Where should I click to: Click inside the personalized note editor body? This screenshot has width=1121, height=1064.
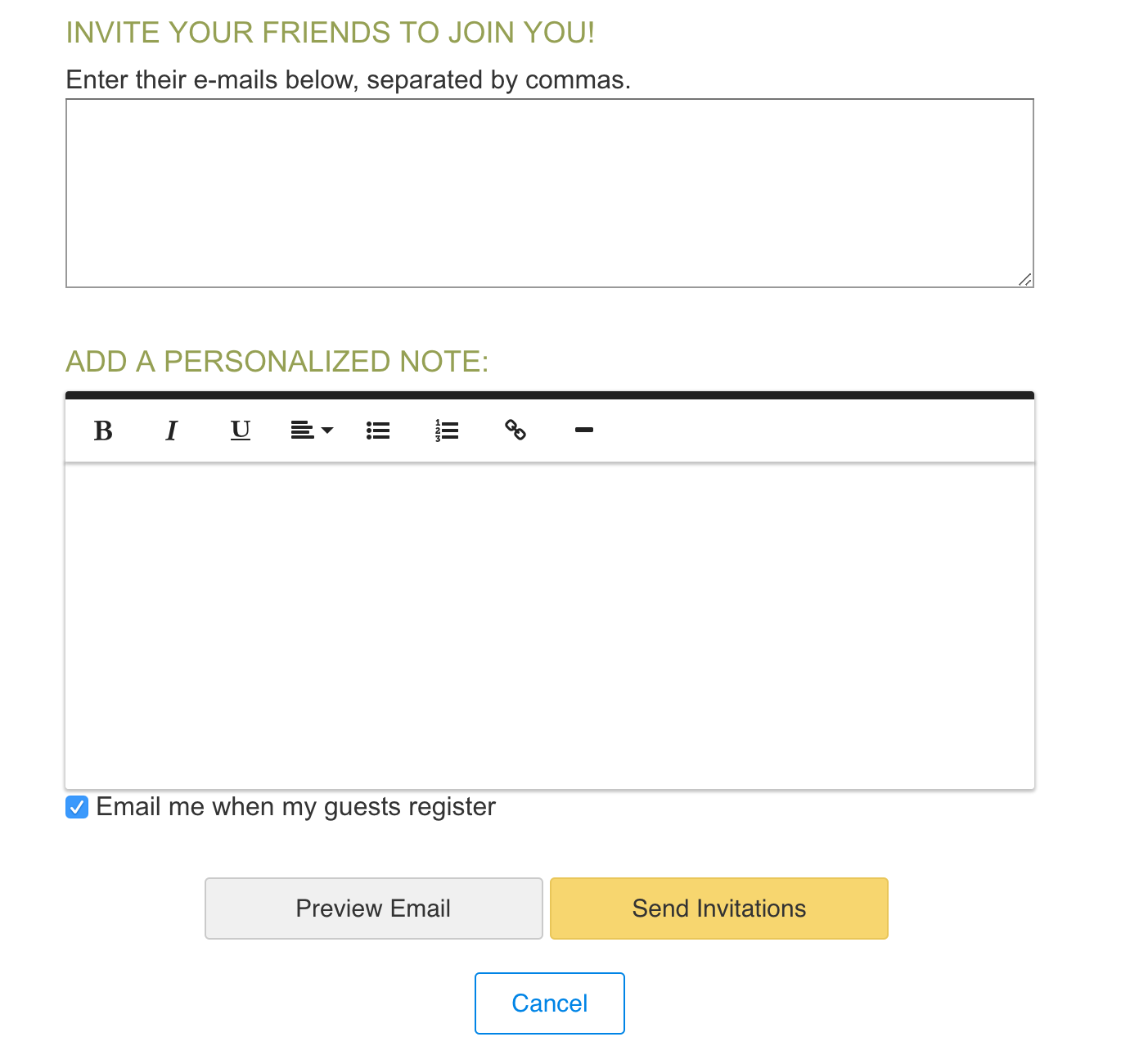[x=550, y=626]
